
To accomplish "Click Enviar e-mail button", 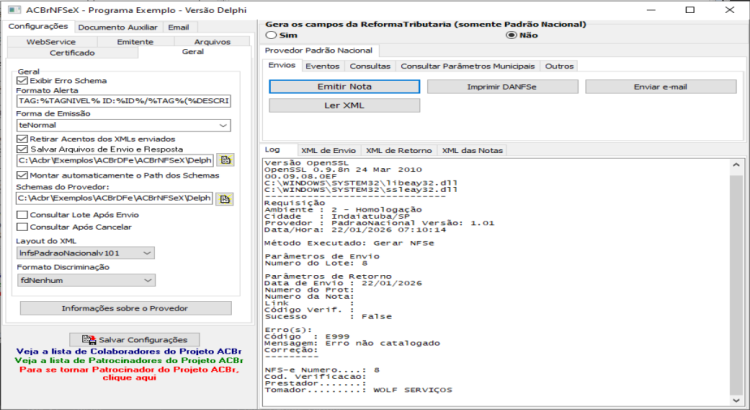I will 661,87.
